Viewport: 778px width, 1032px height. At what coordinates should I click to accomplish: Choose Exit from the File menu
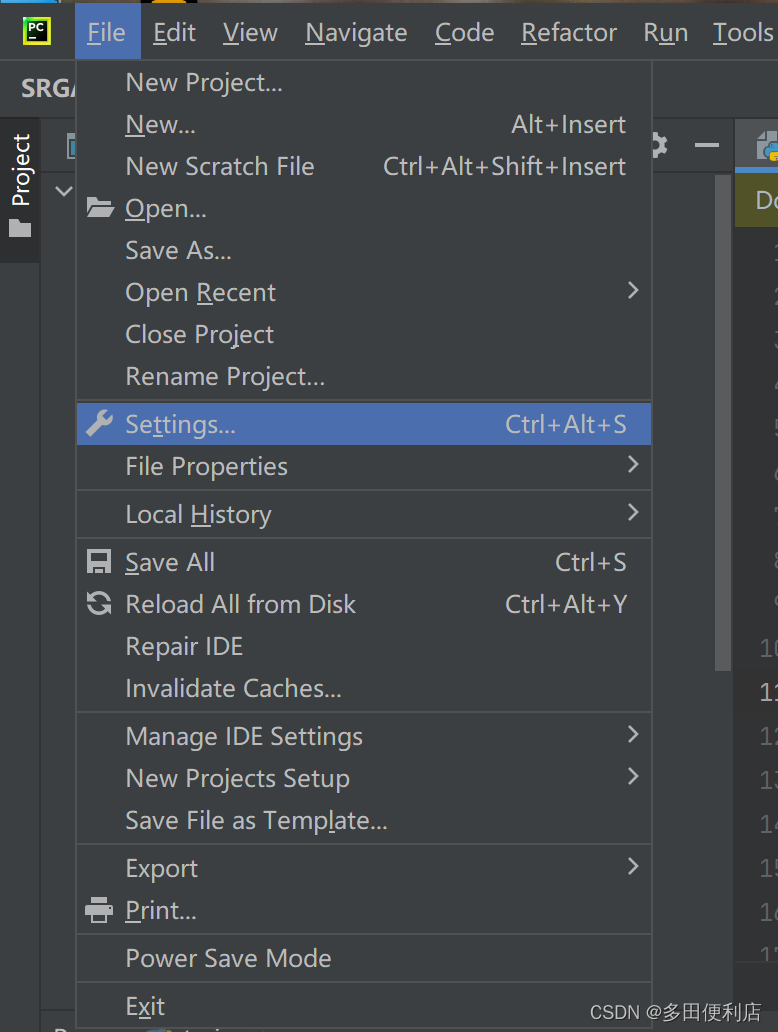tap(364, 1006)
